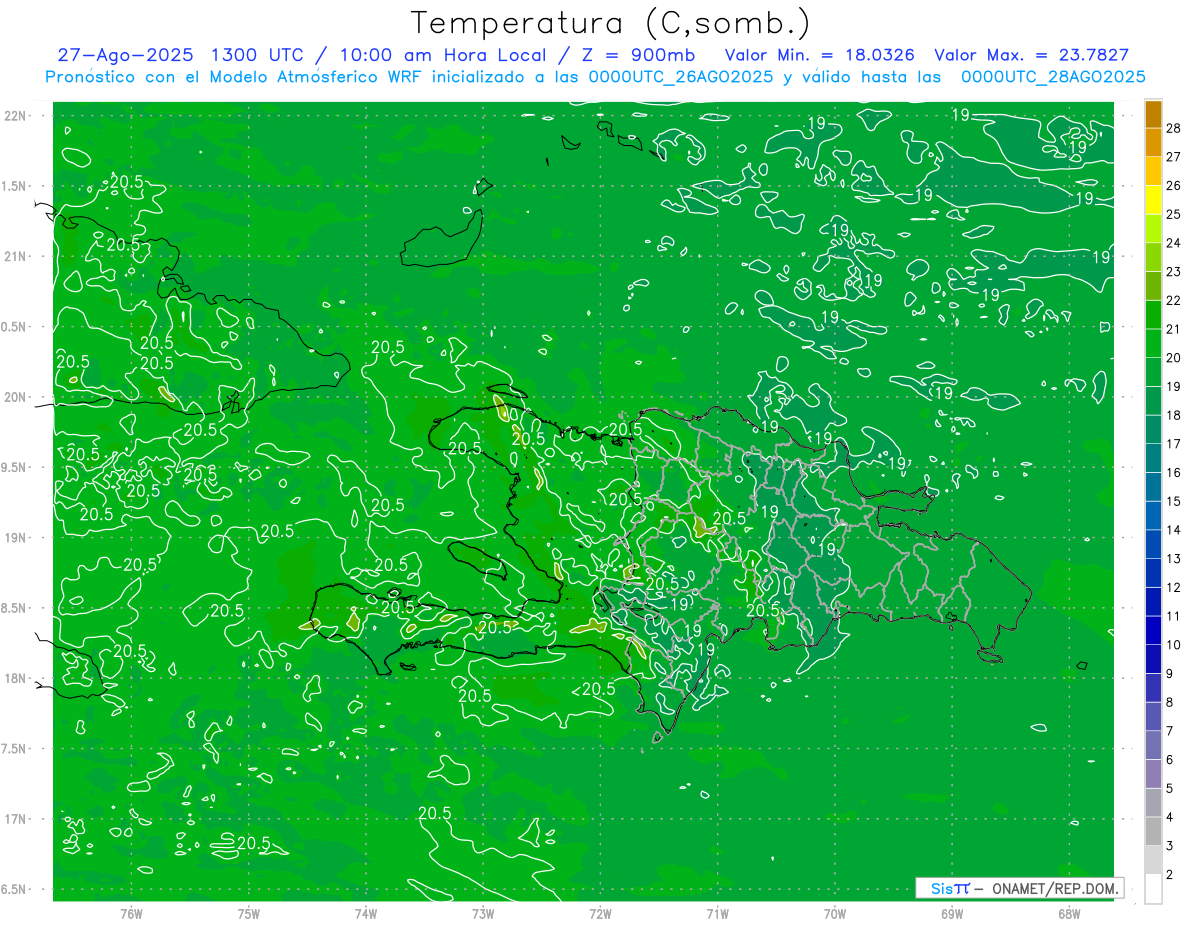1200x927 pixels.
Task: Click the "20N" latitude axis label
Action: [x=16, y=397]
